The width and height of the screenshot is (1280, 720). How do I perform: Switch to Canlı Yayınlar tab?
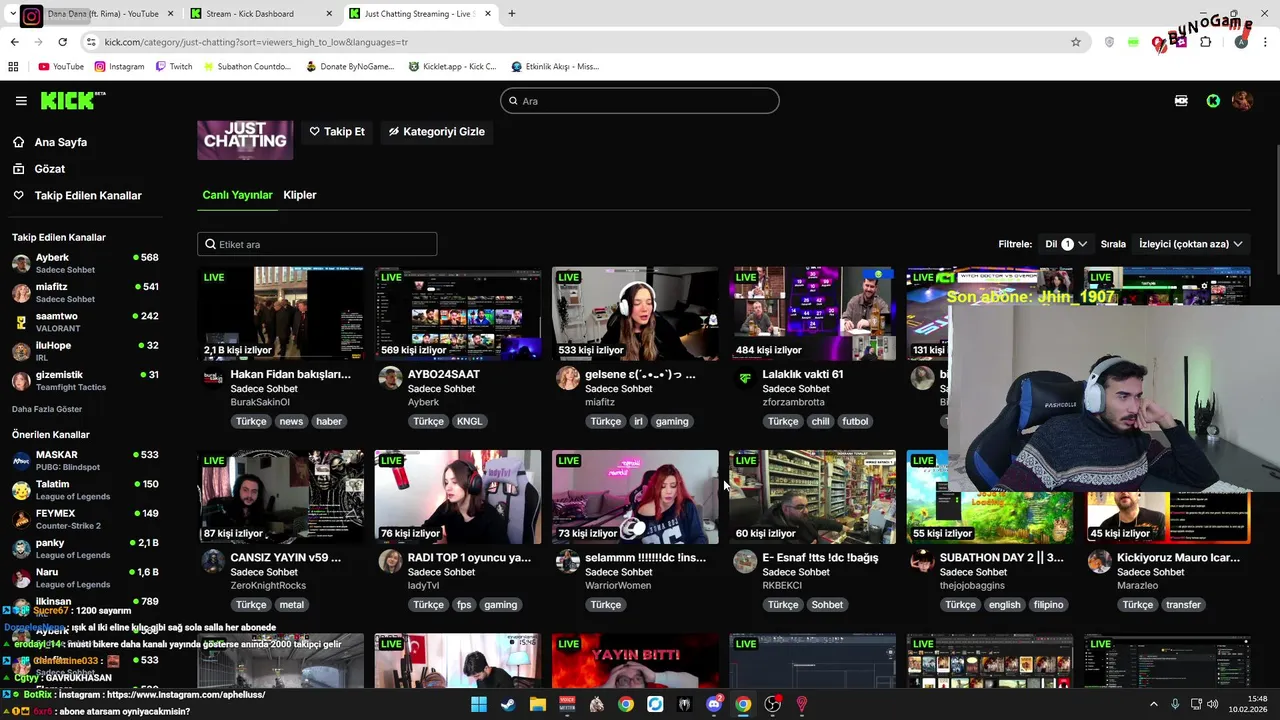[237, 195]
